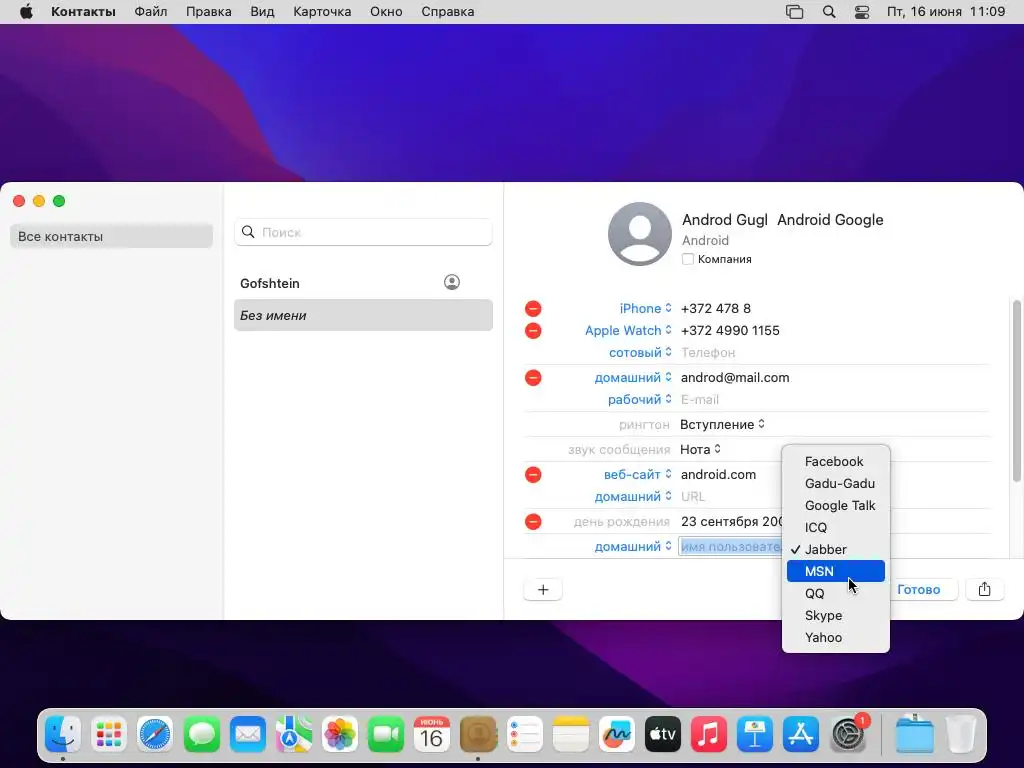
Task: Open Photos app in the Dock
Action: (x=340, y=734)
